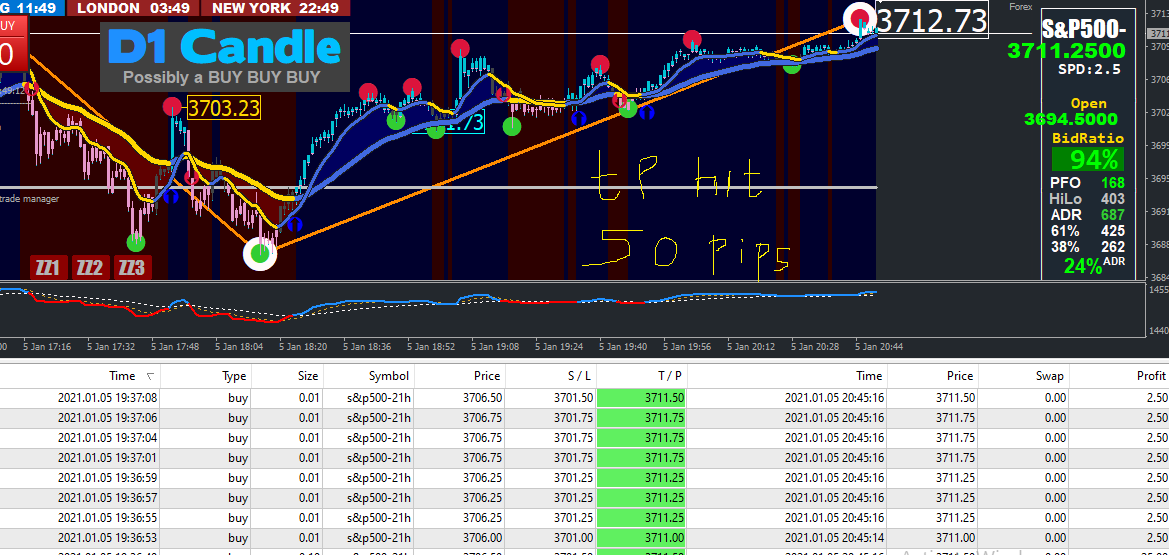Click the 38% level value 262
Screen dimensions: 1169x555
coord(1112,247)
